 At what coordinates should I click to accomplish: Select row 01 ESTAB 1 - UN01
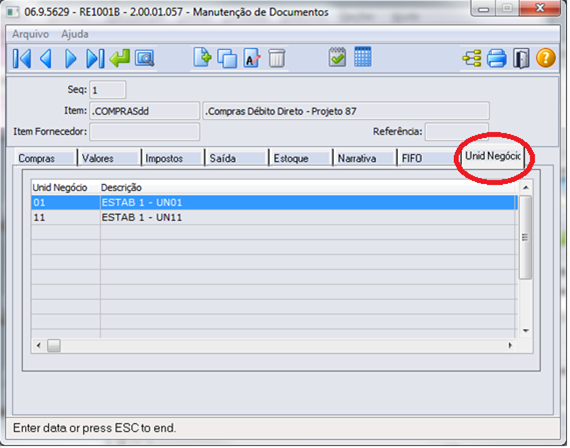[x=274, y=203]
